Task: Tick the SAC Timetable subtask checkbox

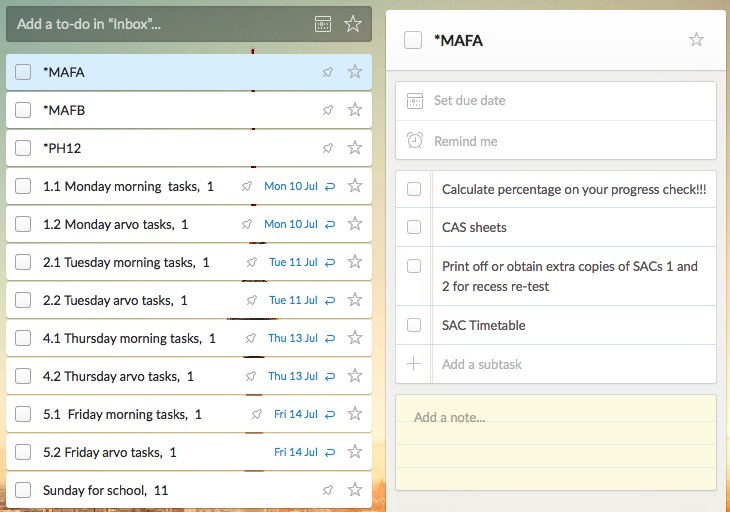Action: (x=414, y=325)
